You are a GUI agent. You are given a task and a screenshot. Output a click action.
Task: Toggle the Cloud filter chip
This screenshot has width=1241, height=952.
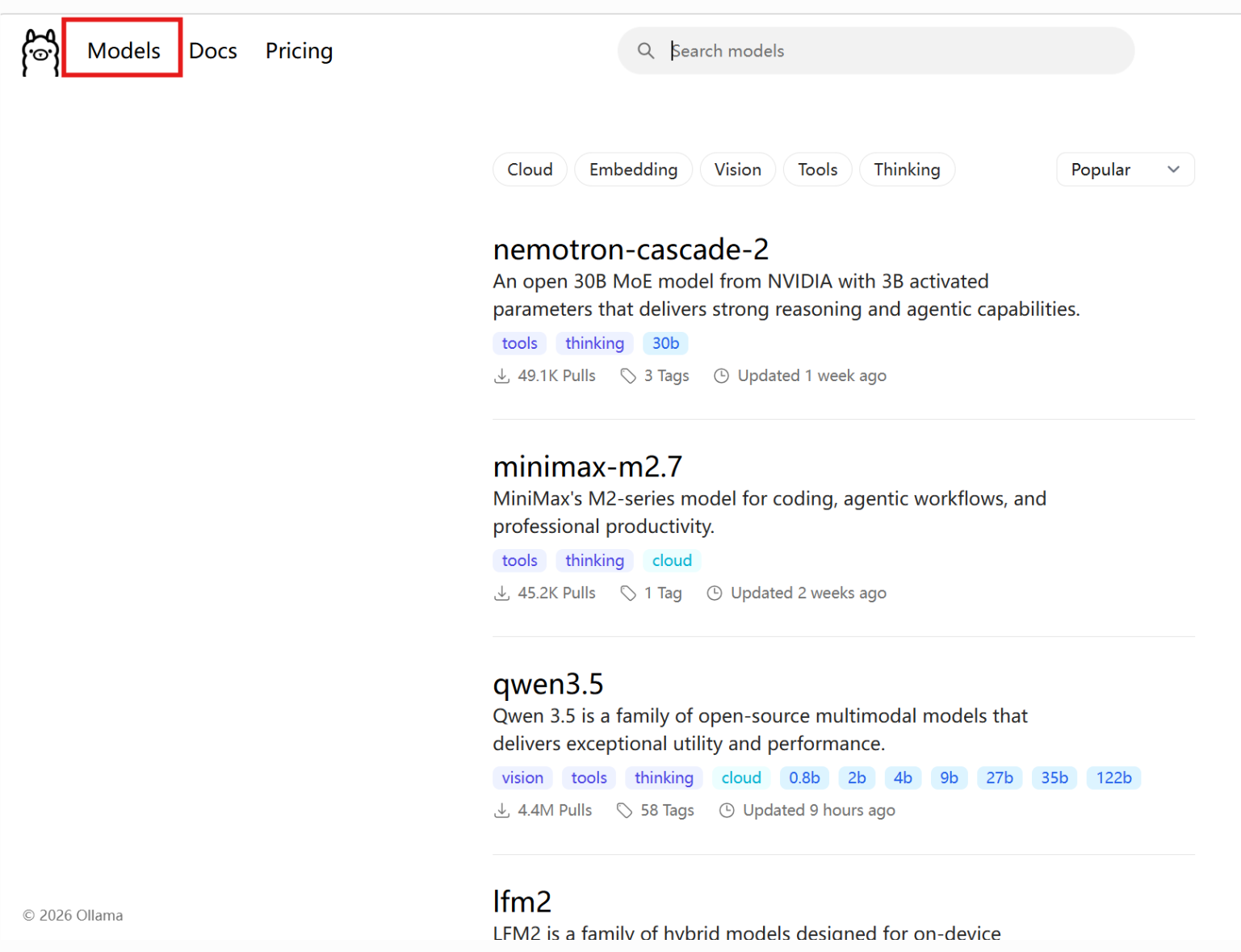click(530, 170)
